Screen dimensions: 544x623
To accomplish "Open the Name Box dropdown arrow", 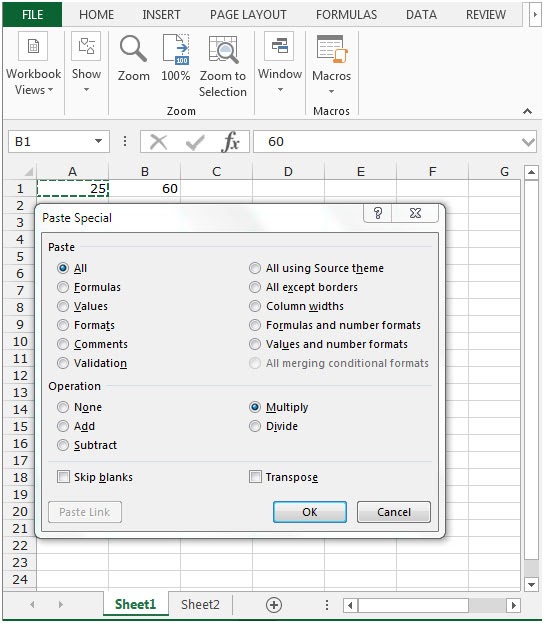I will coord(98,141).
